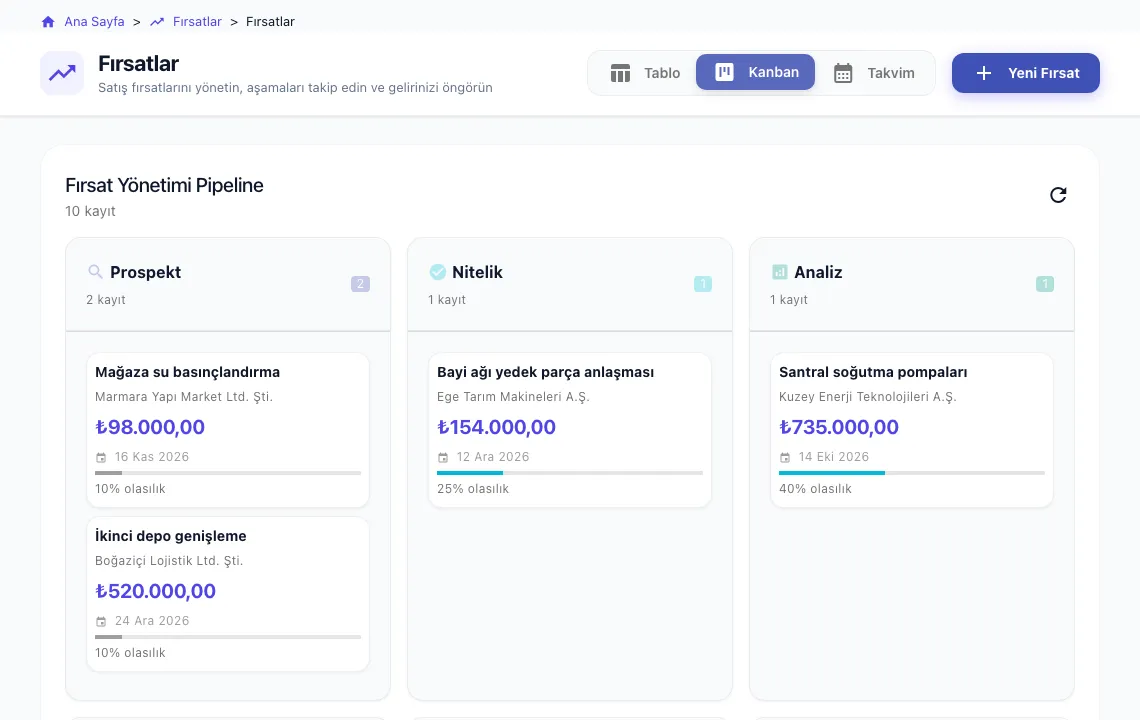The height and width of the screenshot is (720, 1140).
Task: Open Mağaza su basınçlandırma card
Action: (x=228, y=430)
